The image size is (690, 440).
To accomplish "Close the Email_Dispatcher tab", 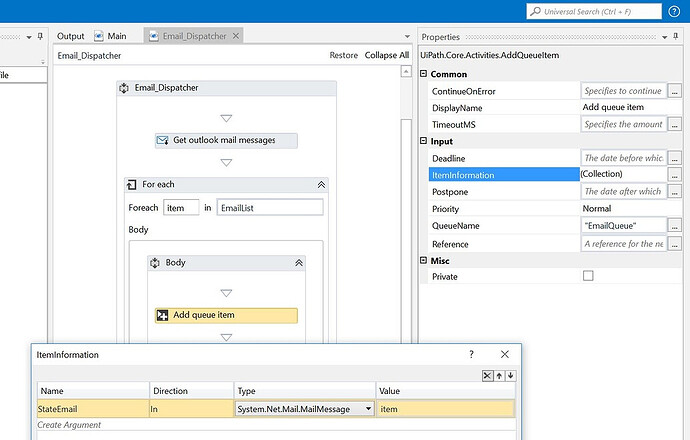I will tap(236, 36).
